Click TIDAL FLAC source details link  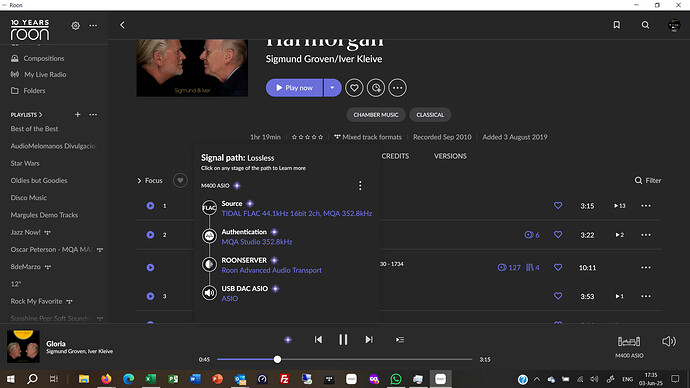[297, 213]
